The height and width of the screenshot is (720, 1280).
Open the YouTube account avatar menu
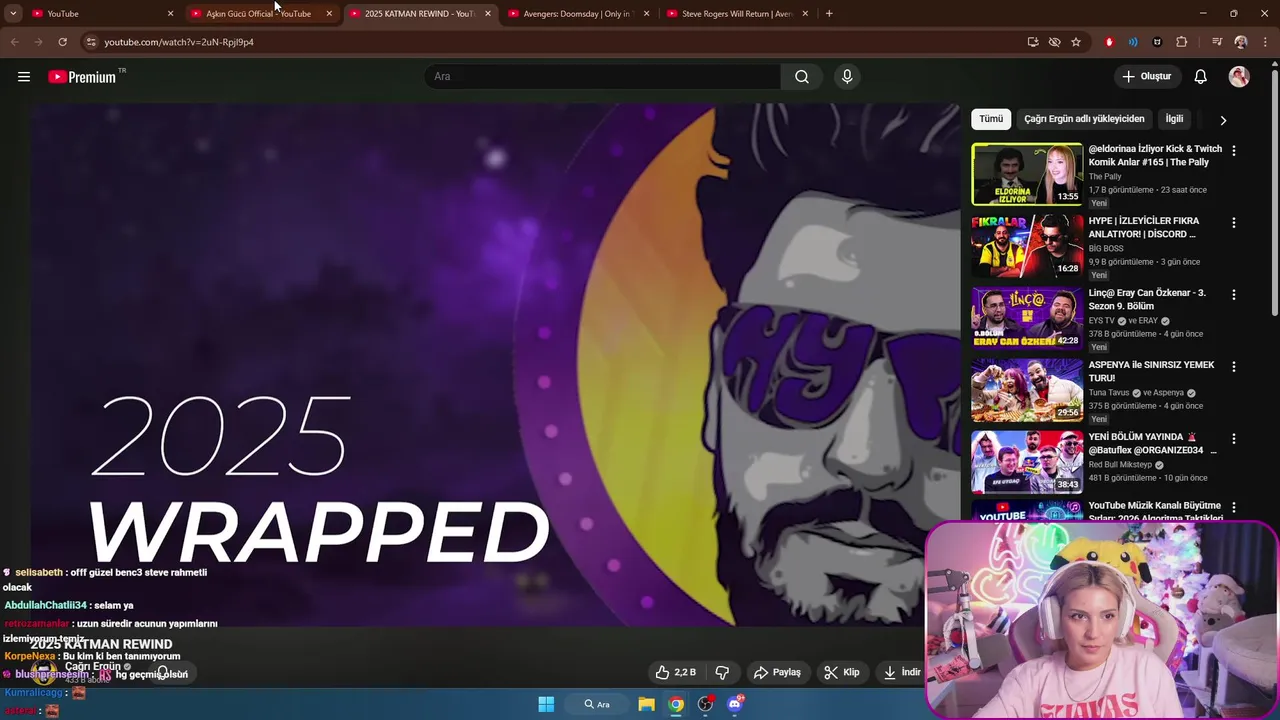pyautogui.click(x=1239, y=77)
